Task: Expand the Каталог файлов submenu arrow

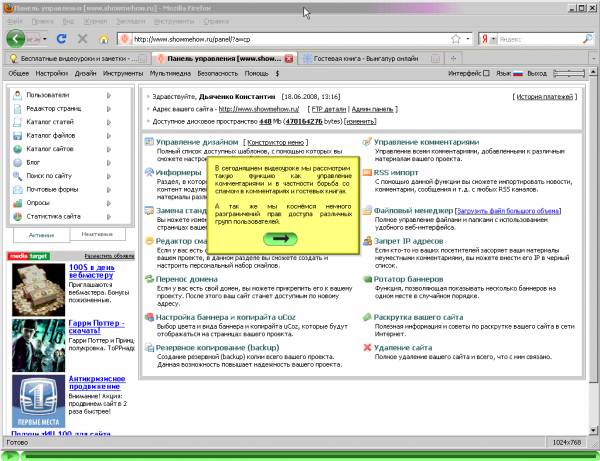Action: point(109,136)
